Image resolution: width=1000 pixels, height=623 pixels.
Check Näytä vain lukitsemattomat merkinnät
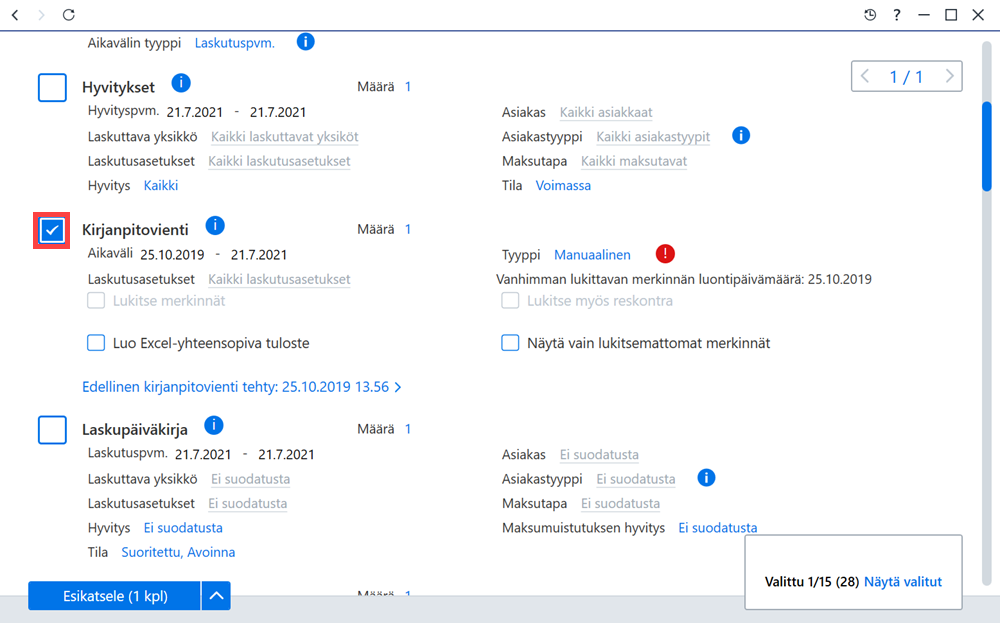pos(510,343)
